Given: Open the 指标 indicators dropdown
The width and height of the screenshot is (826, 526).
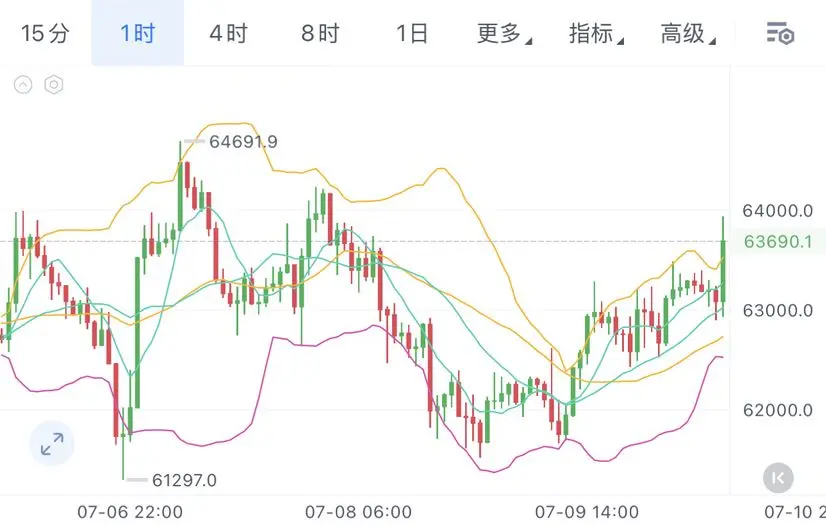Looking at the screenshot, I should 596,33.
